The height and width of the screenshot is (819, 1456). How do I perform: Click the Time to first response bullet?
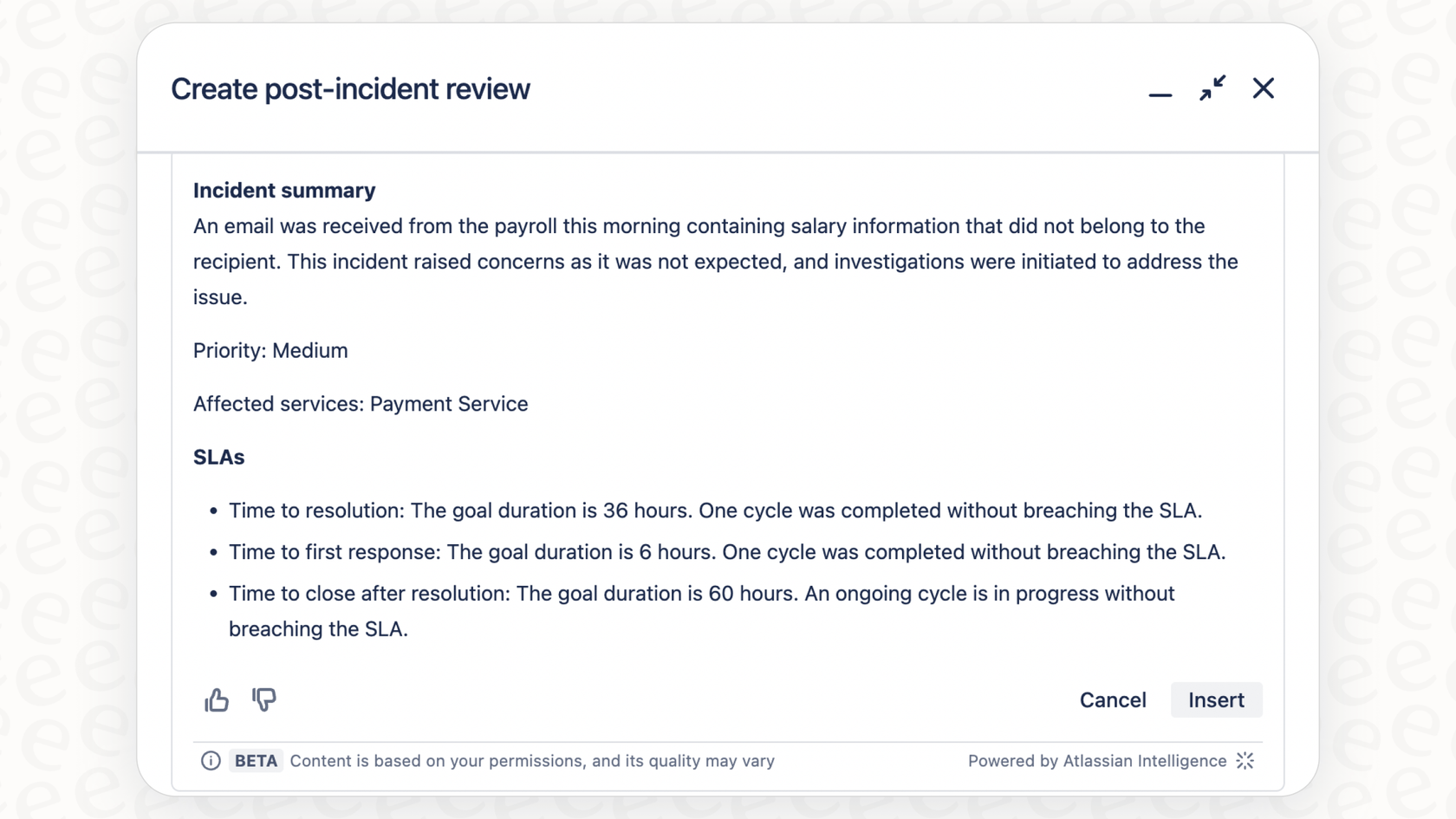(x=727, y=552)
